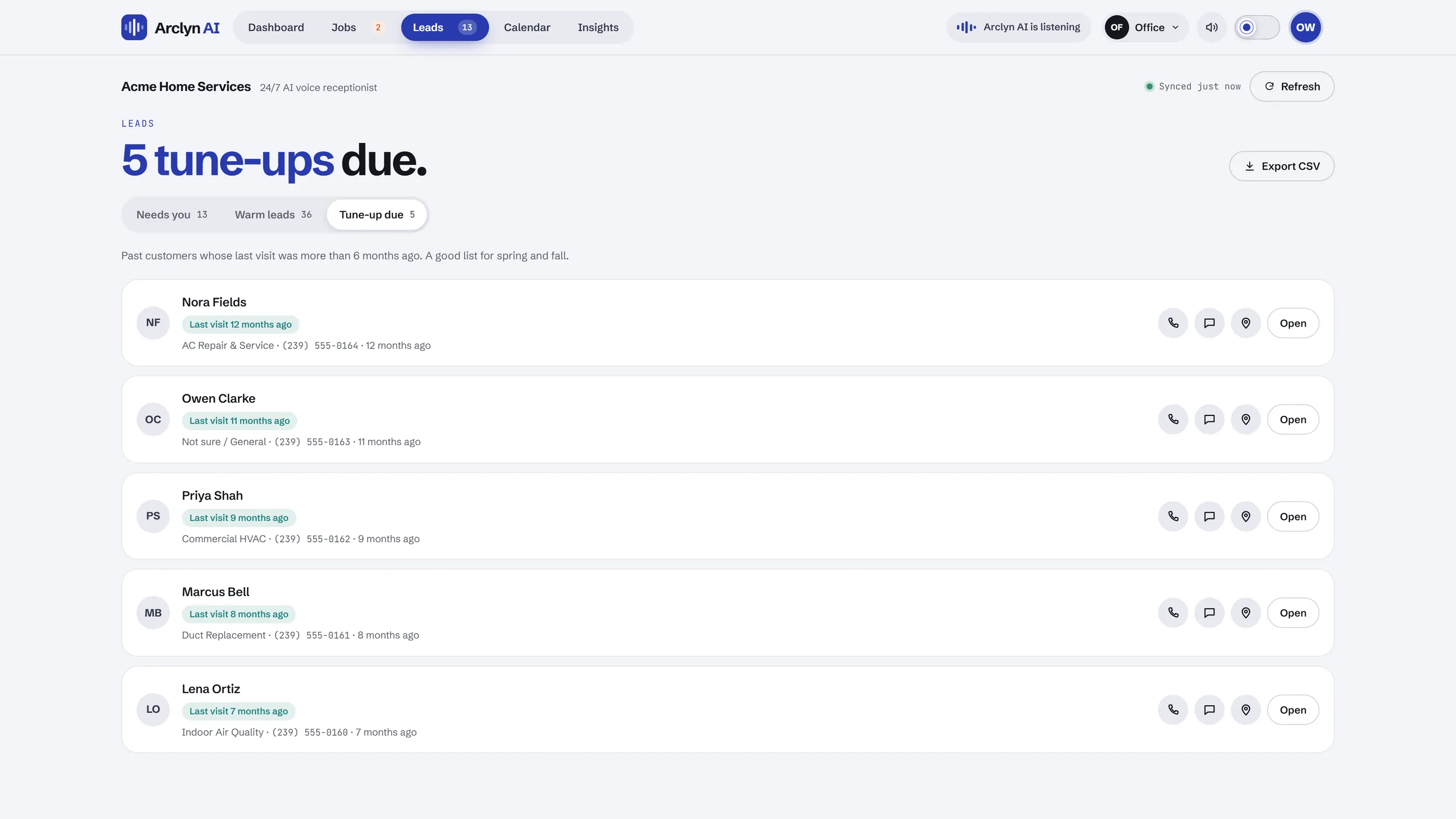Click the Arclyn AI logo
The height and width of the screenshot is (819, 1456).
click(170, 27)
